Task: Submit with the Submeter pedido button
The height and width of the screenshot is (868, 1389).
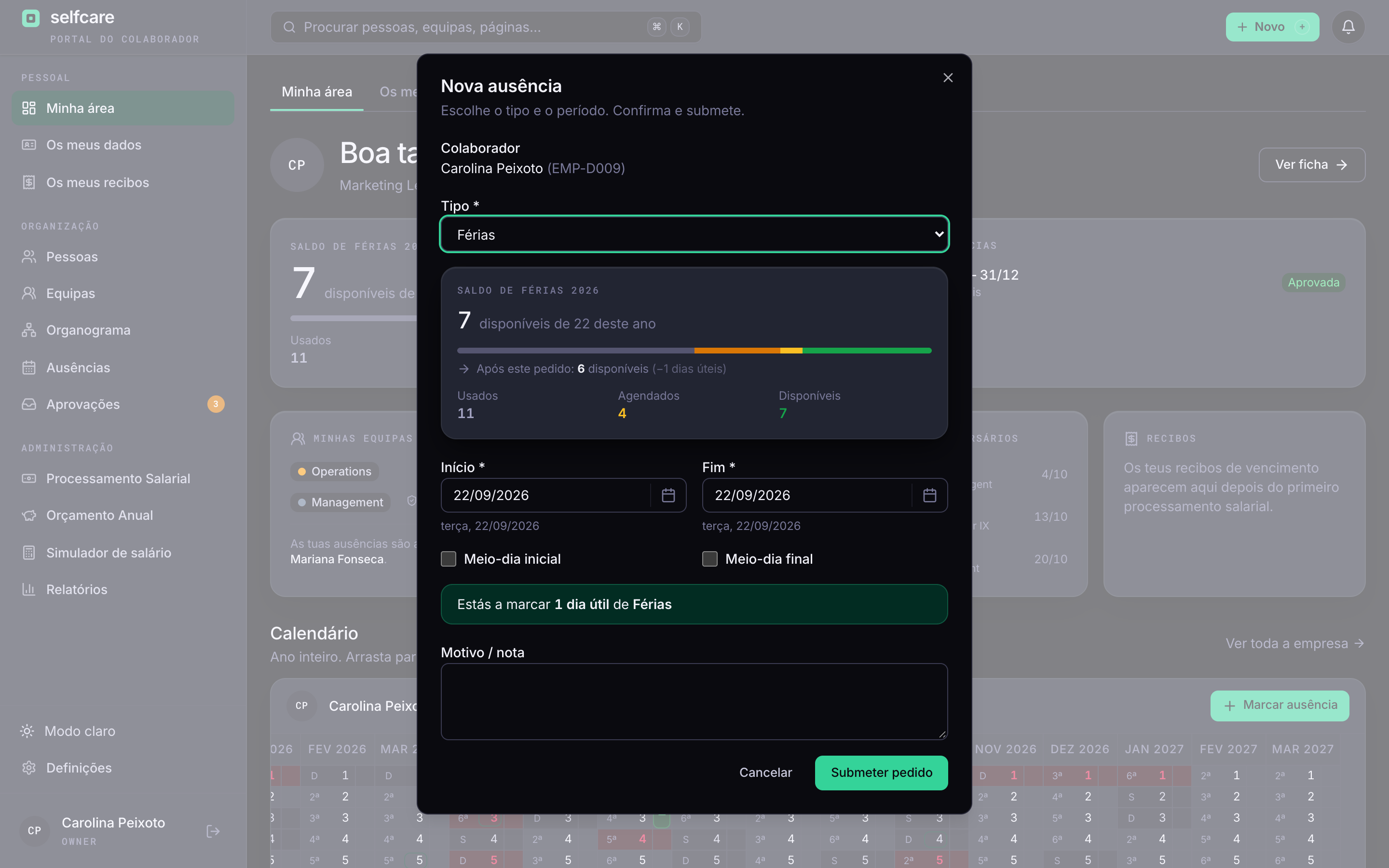Action: (881, 773)
